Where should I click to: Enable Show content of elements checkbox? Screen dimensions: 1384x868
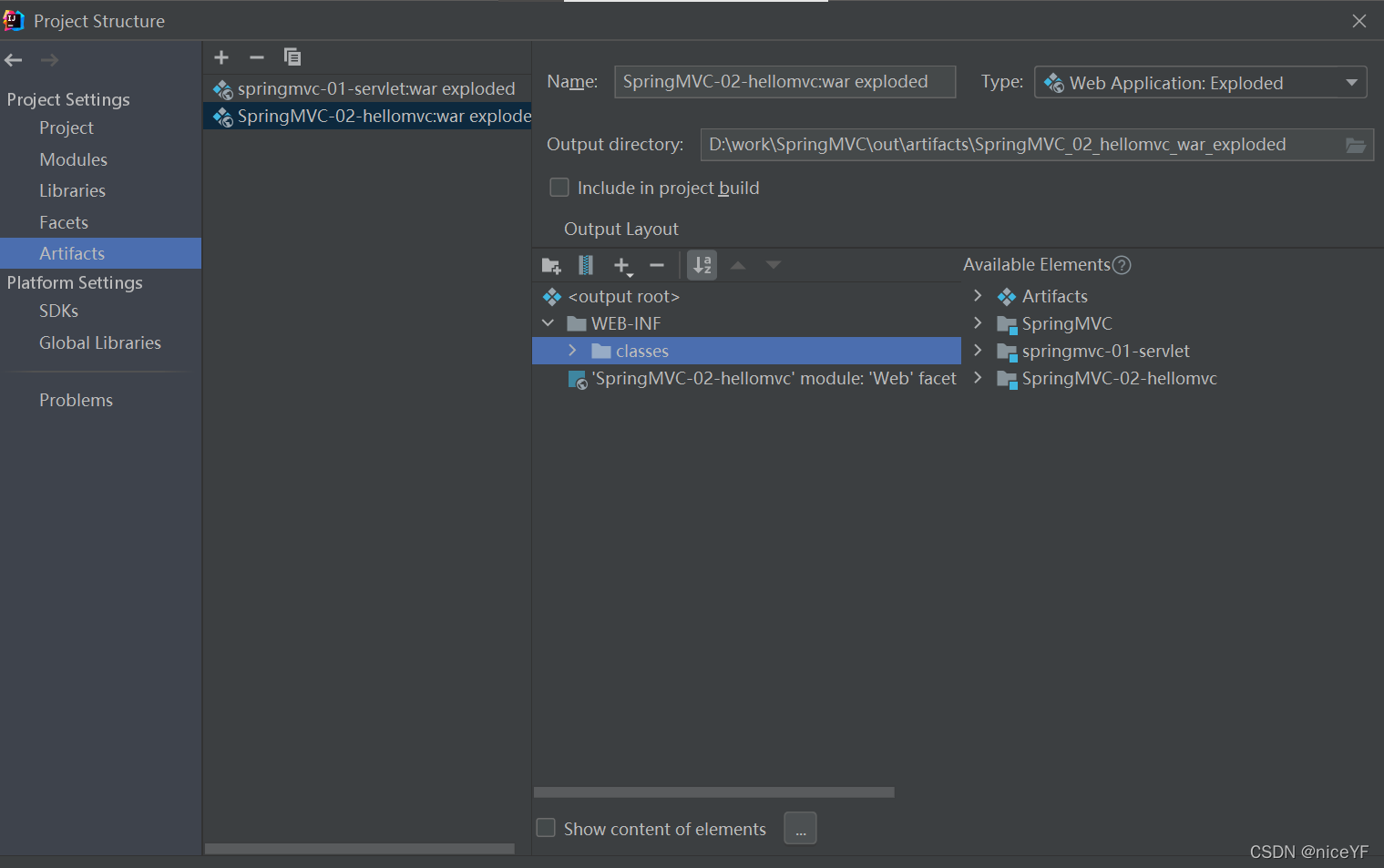coord(546,828)
